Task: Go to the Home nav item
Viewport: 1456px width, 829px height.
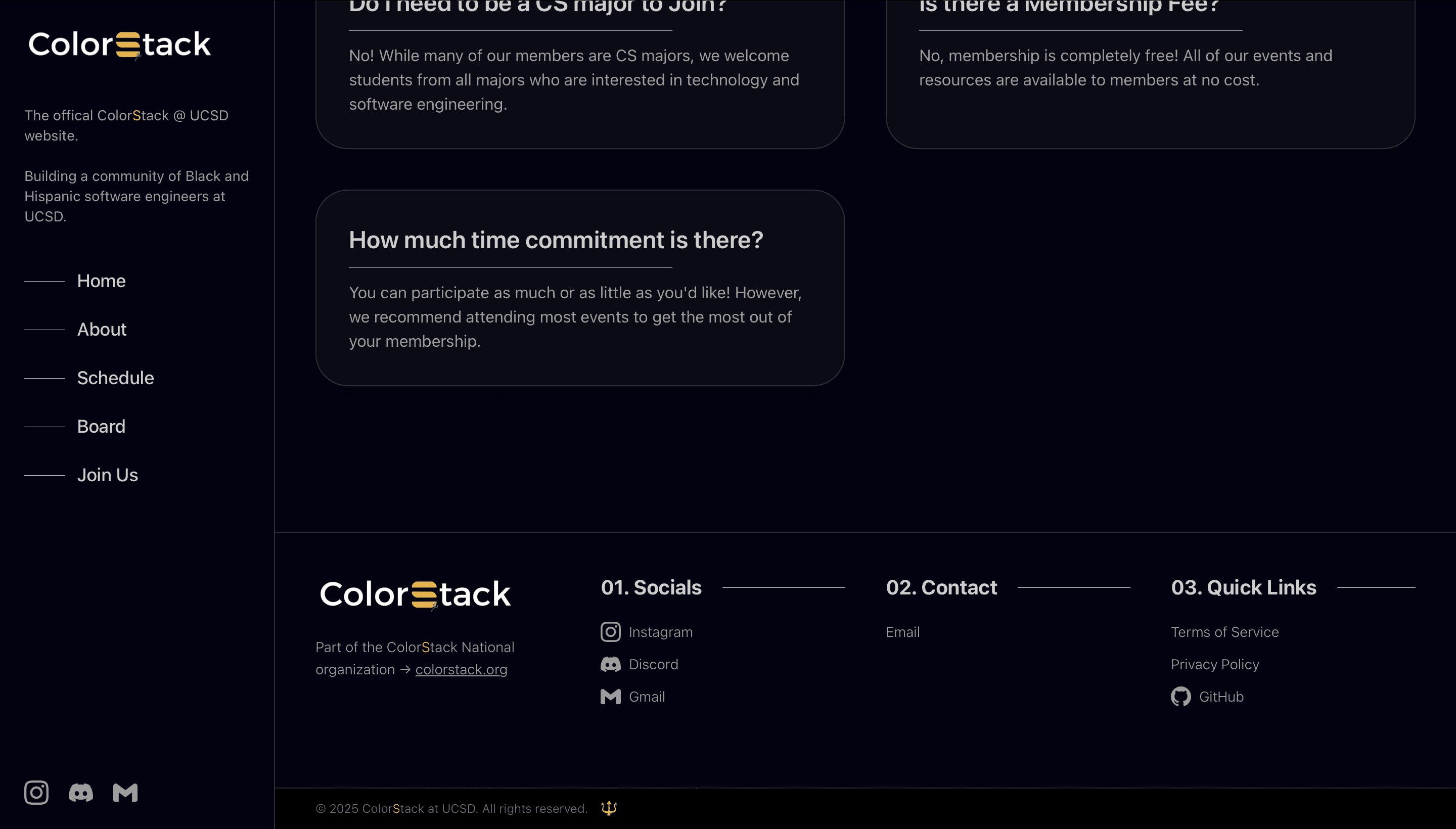Action: point(101,281)
